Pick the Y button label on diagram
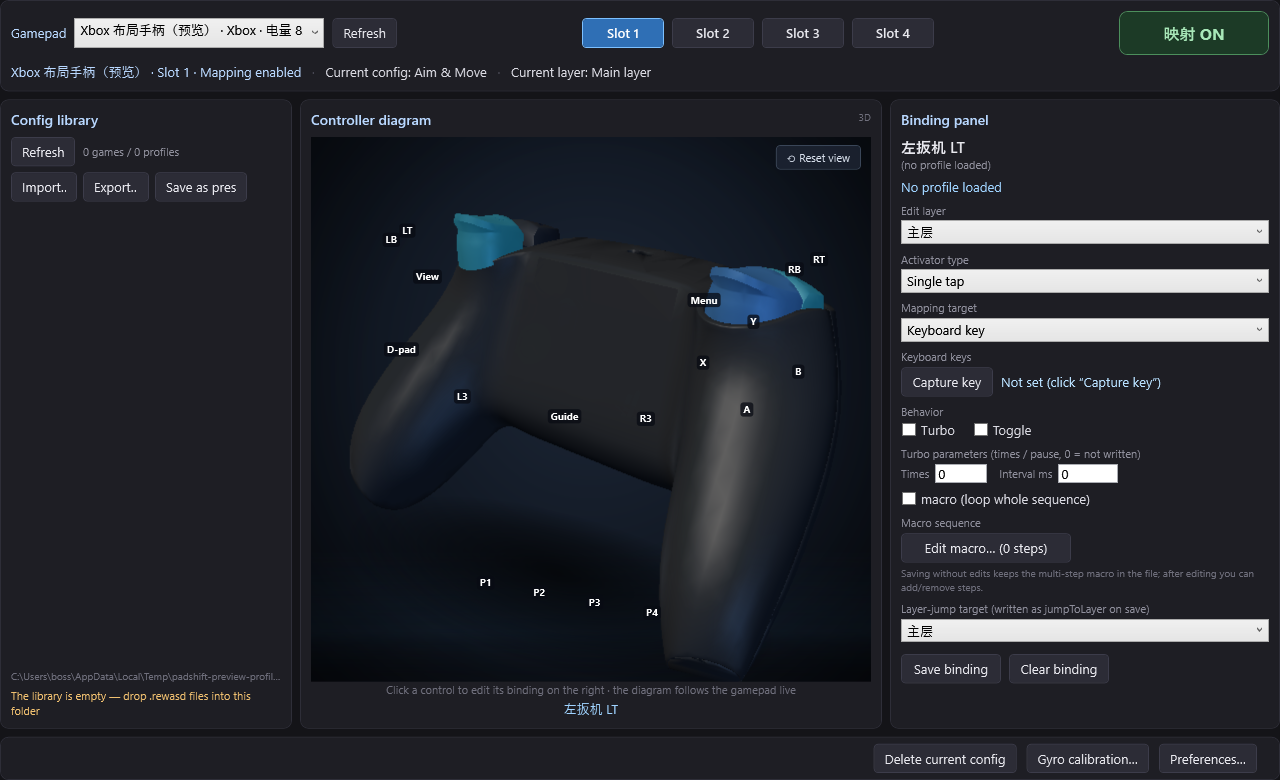Image resolution: width=1280 pixels, height=780 pixels. (x=753, y=322)
